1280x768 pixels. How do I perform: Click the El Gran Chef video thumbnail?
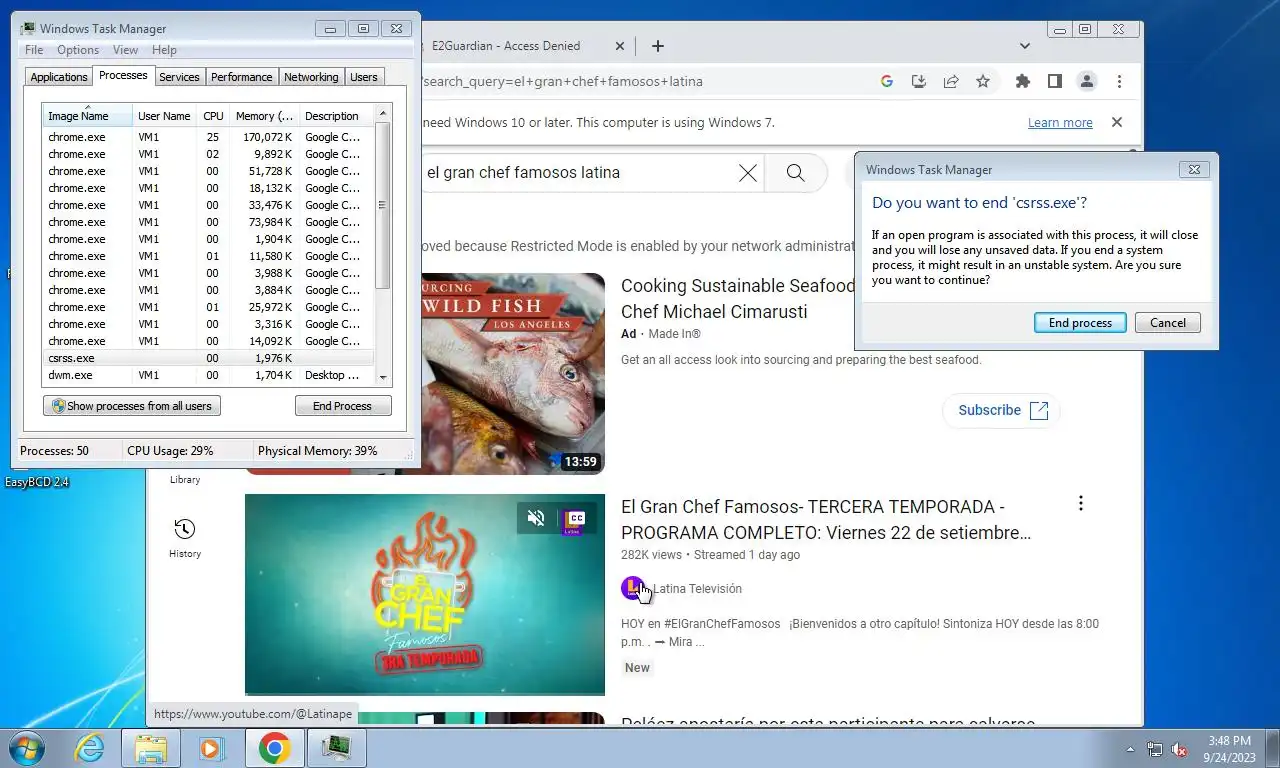(425, 594)
